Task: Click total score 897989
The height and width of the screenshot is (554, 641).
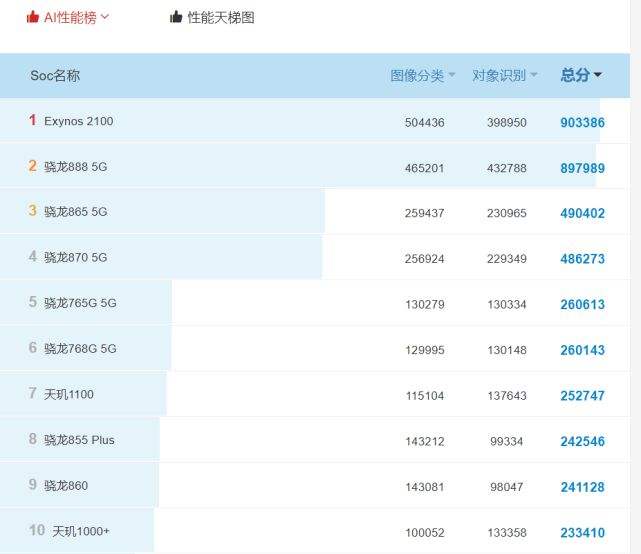Action: [583, 168]
